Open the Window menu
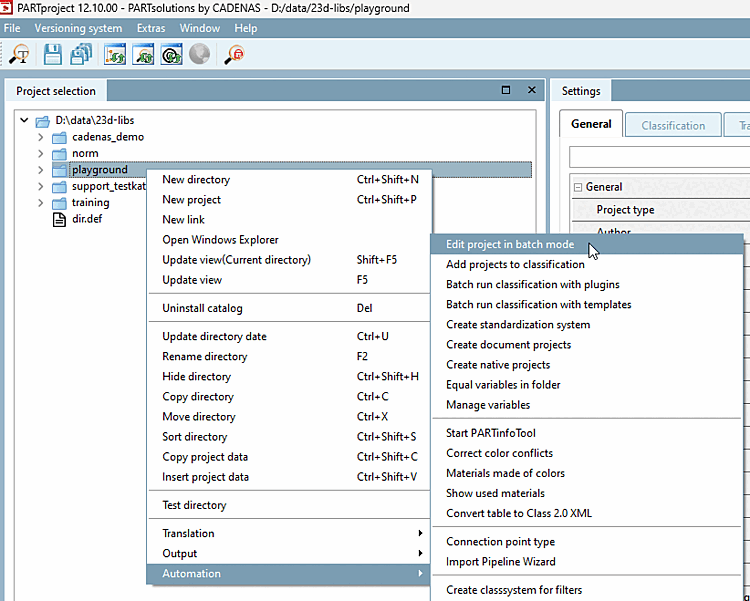The image size is (750, 601). pos(199,28)
